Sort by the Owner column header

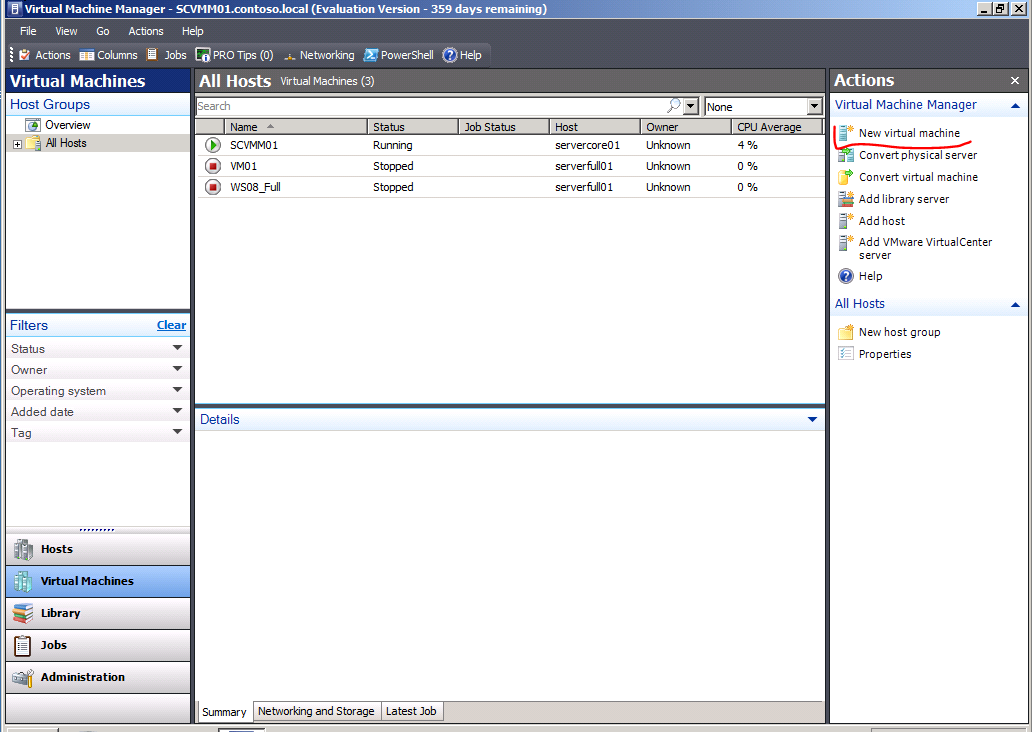(x=686, y=127)
